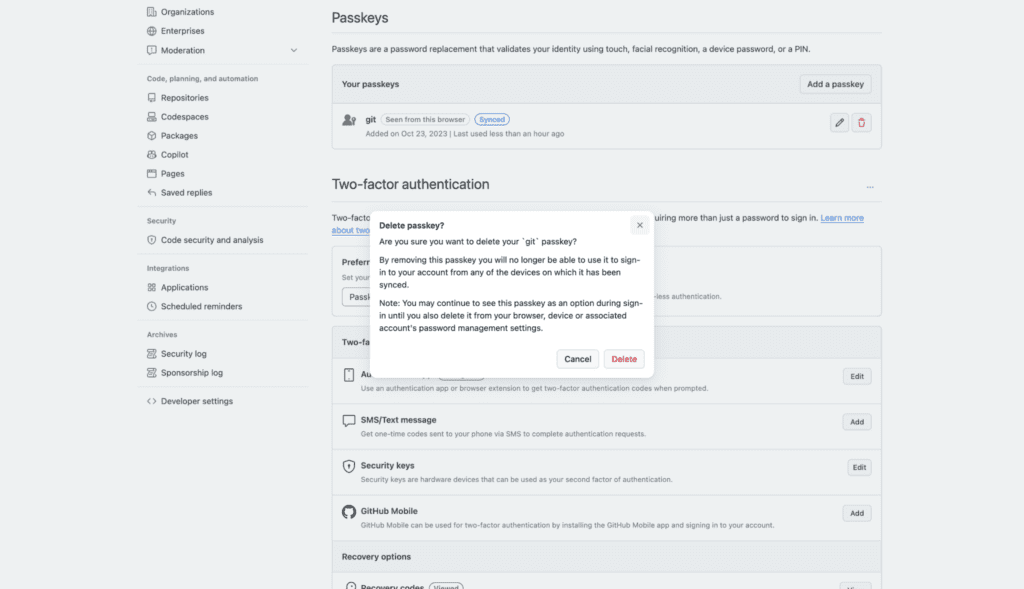Click the key icon next to Security keys
This screenshot has width=1024, height=589.
[349, 466]
